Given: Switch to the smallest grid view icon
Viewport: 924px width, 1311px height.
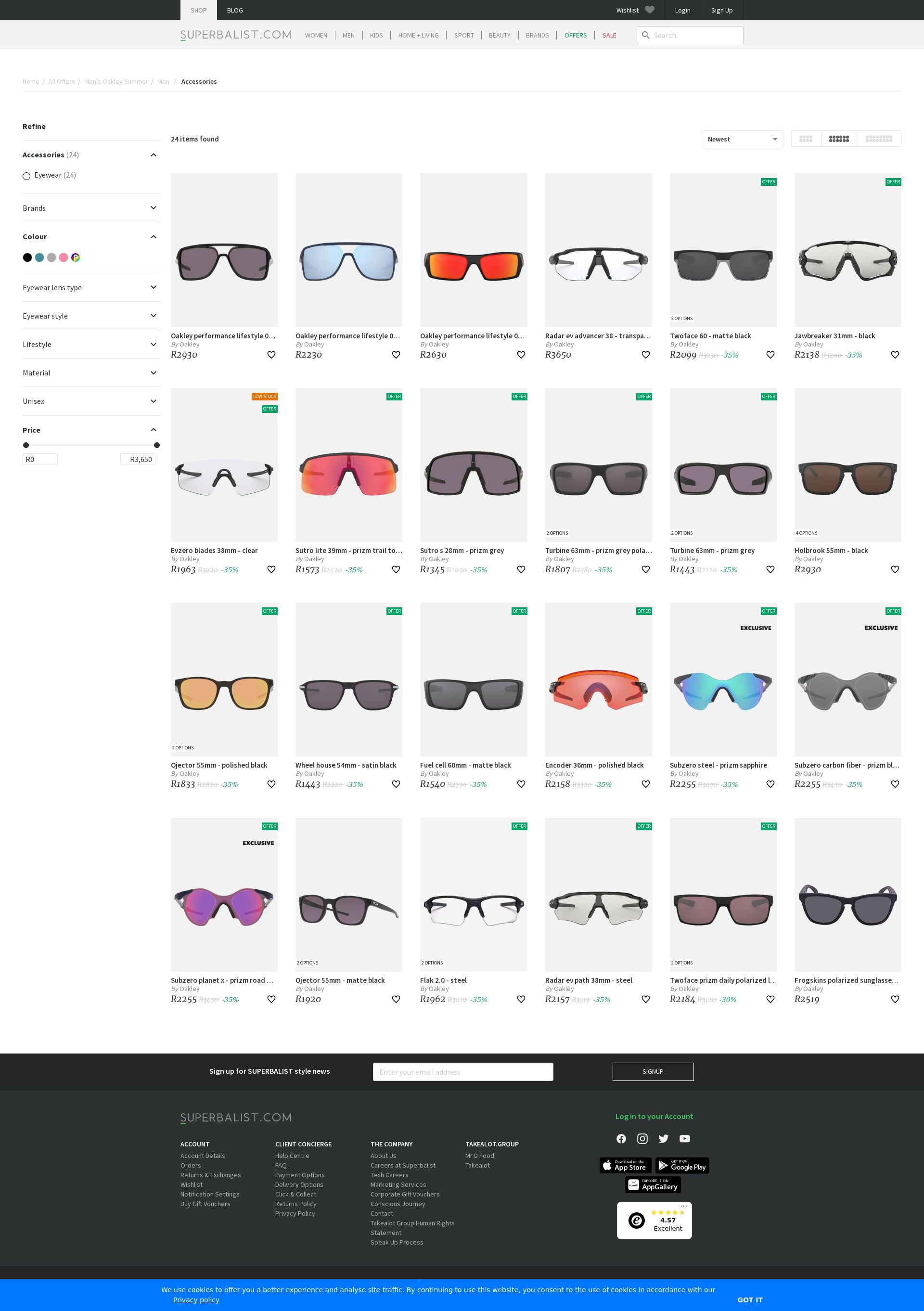Looking at the screenshot, I should click(x=879, y=139).
